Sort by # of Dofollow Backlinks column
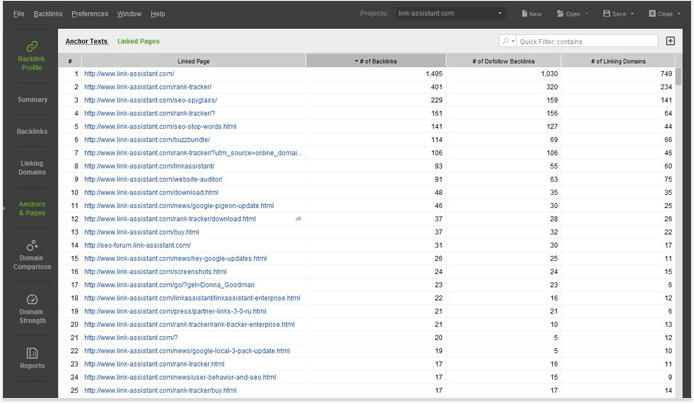Screen dimensions: 694x403 pyautogui.click(x=503, y=61)
